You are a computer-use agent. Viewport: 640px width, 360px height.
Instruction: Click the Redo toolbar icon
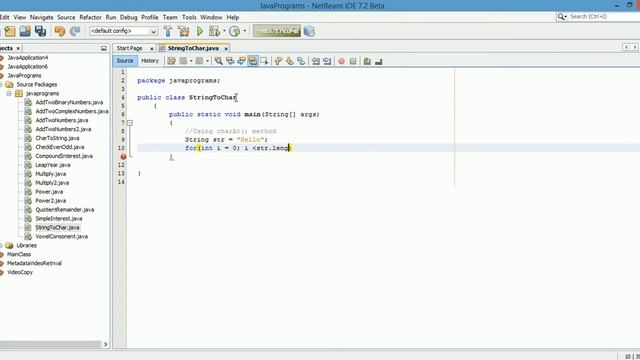[75, 31]
